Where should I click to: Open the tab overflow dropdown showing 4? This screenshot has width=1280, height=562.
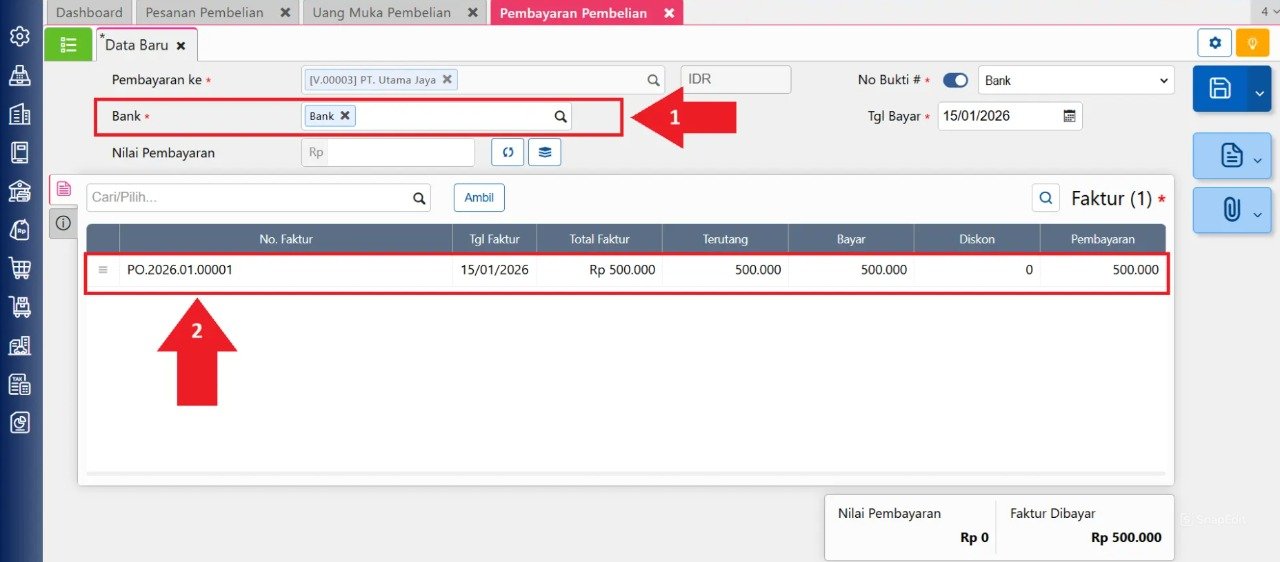click(1268, 12)
